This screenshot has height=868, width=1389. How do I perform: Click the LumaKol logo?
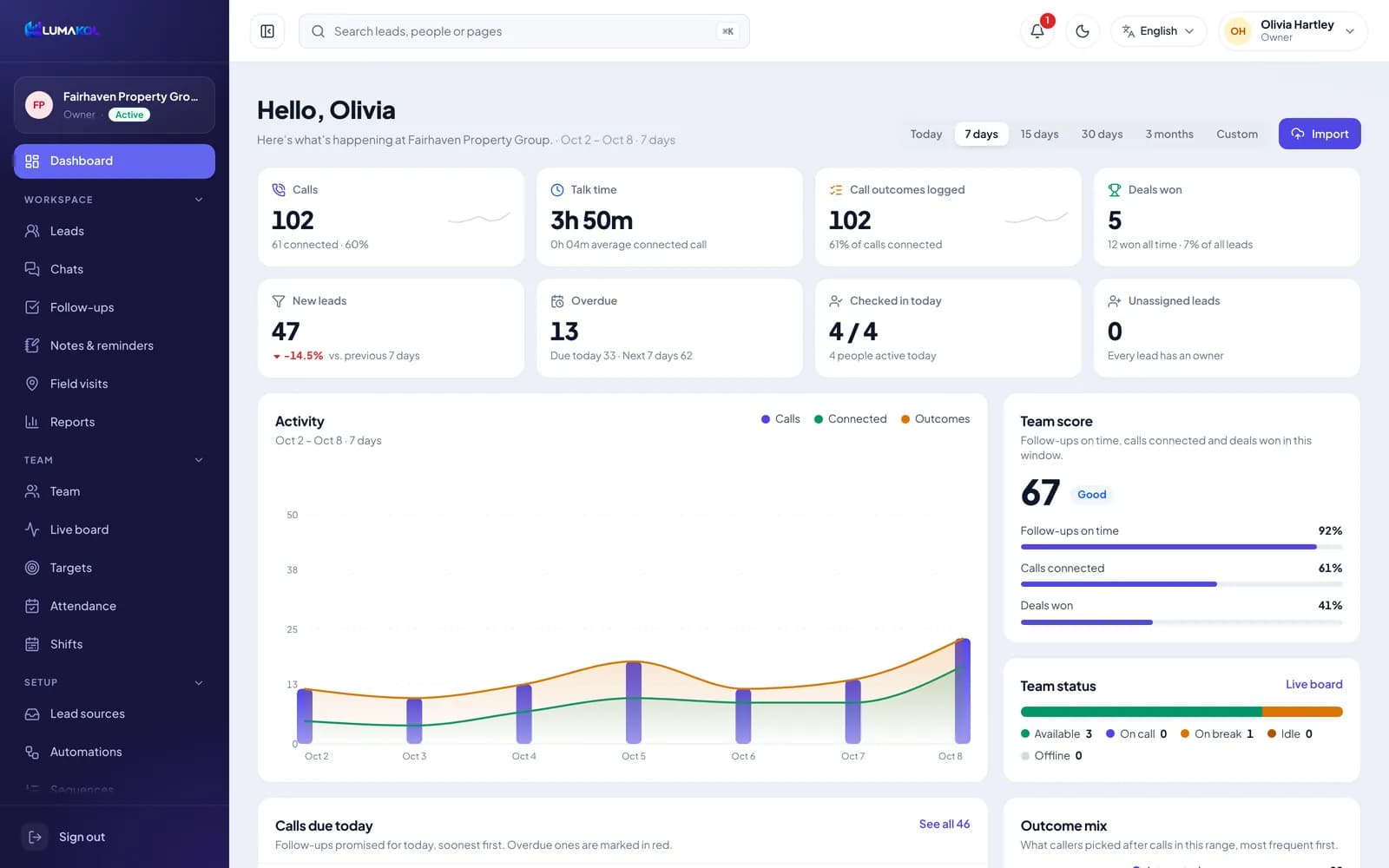(62, 30)
